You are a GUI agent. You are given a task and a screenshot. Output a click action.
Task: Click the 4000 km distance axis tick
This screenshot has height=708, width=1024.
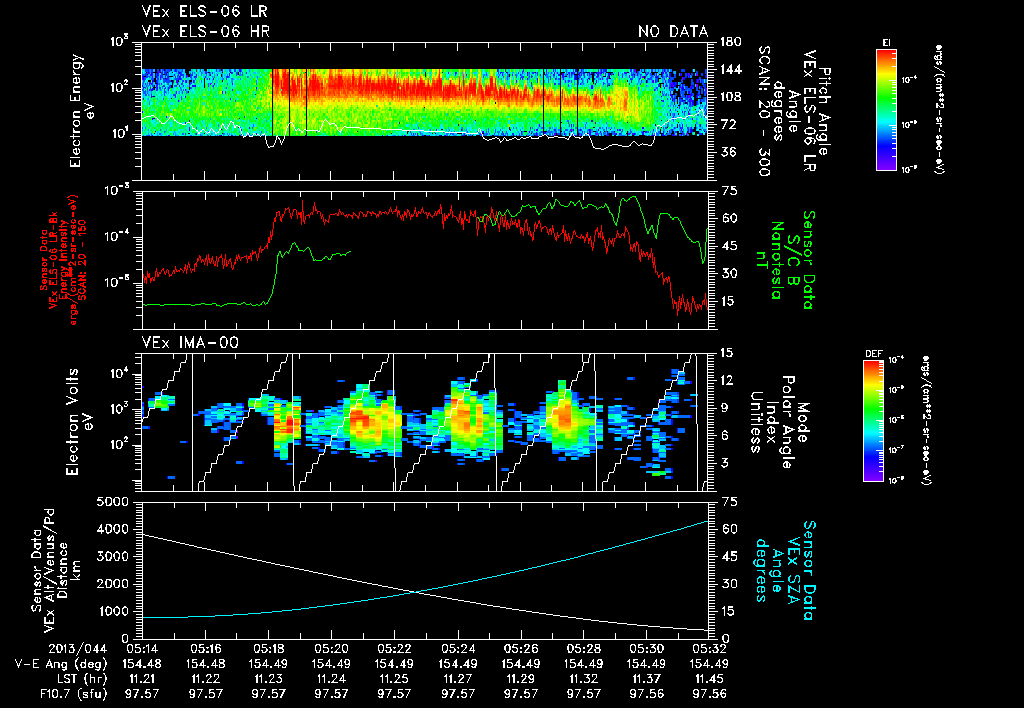[112, 529]
